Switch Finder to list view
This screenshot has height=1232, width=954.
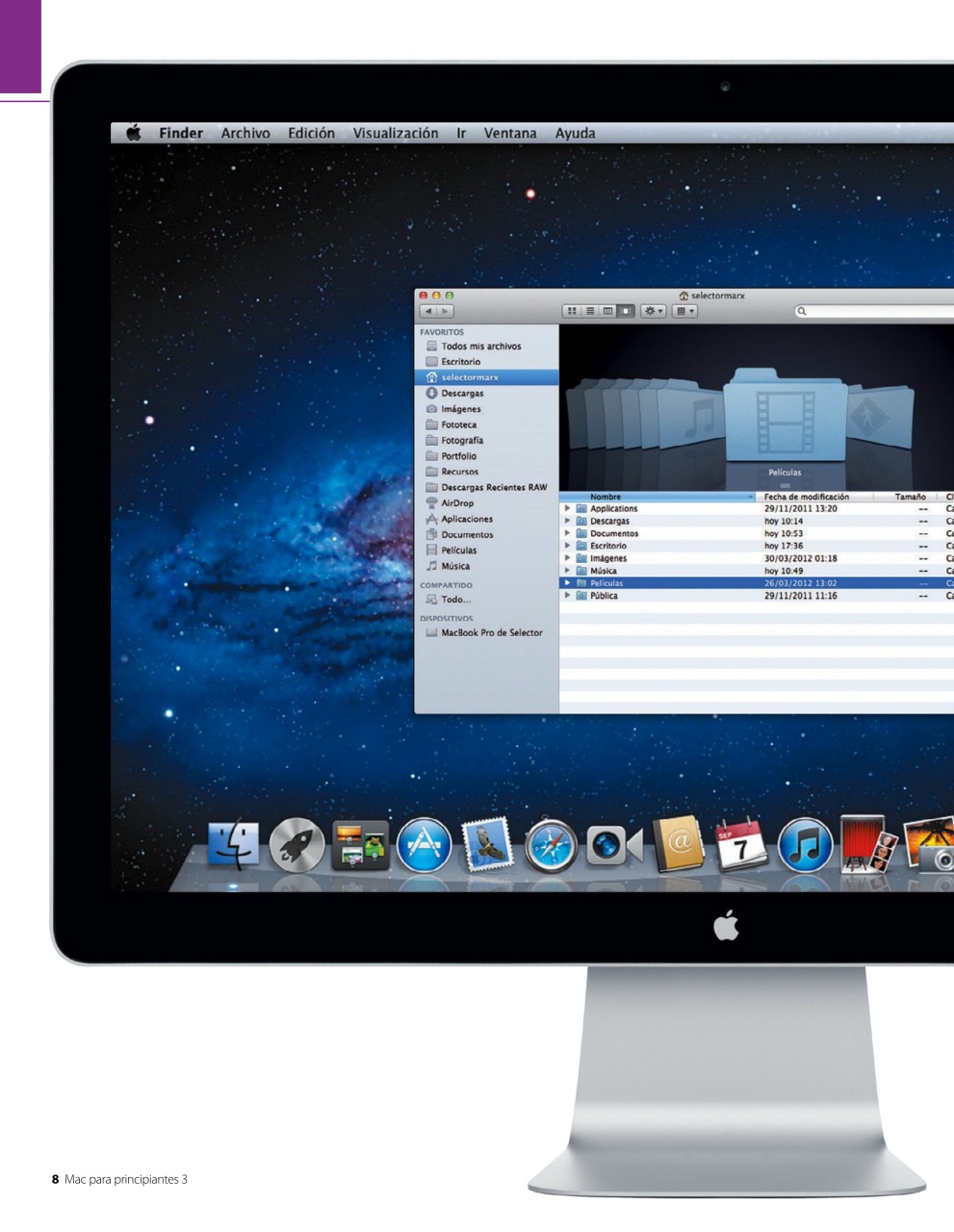click(x=590, y=311)
